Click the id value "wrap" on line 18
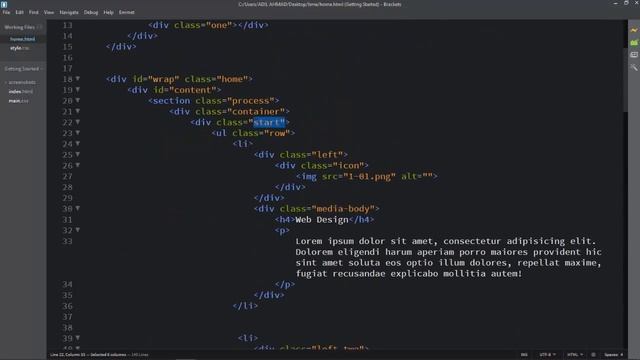 point(163,79)
